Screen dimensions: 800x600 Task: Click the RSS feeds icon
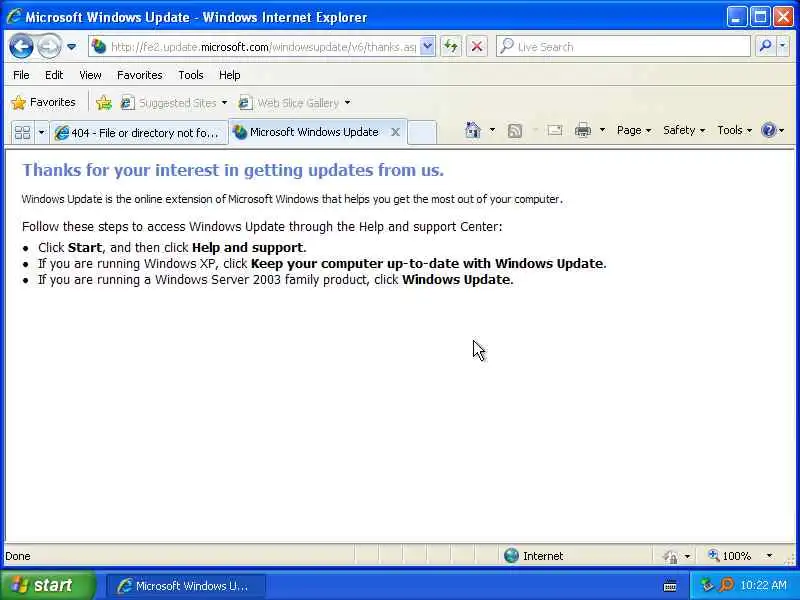pyautogui.click(x=515, y=131)
